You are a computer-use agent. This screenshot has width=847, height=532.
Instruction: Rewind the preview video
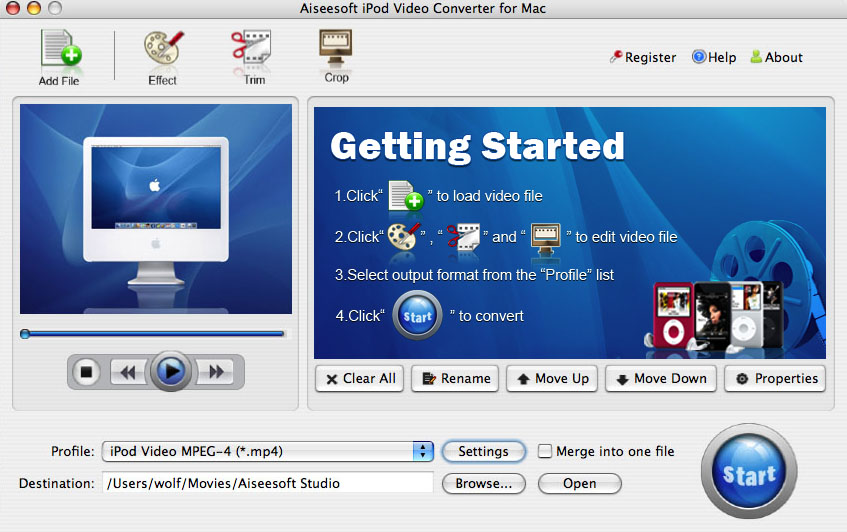[128, 372]
